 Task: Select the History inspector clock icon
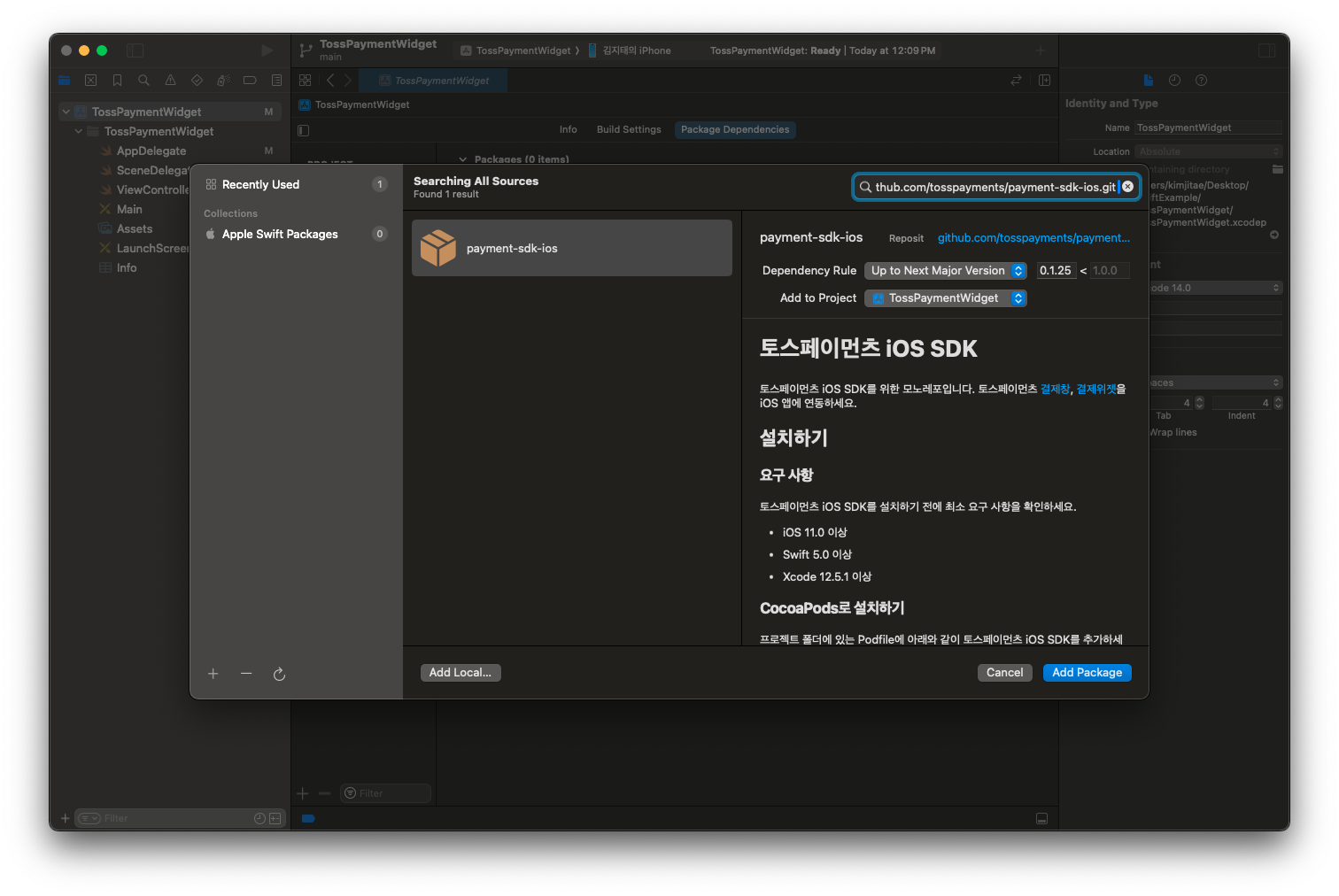(1174, 80)
